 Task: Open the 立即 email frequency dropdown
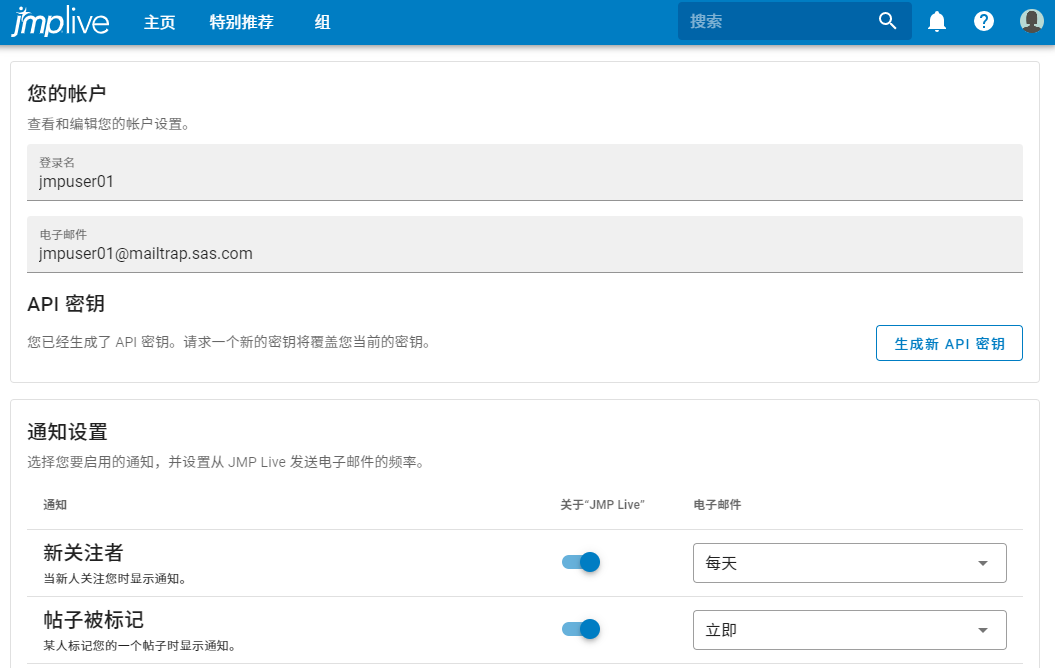849,629
